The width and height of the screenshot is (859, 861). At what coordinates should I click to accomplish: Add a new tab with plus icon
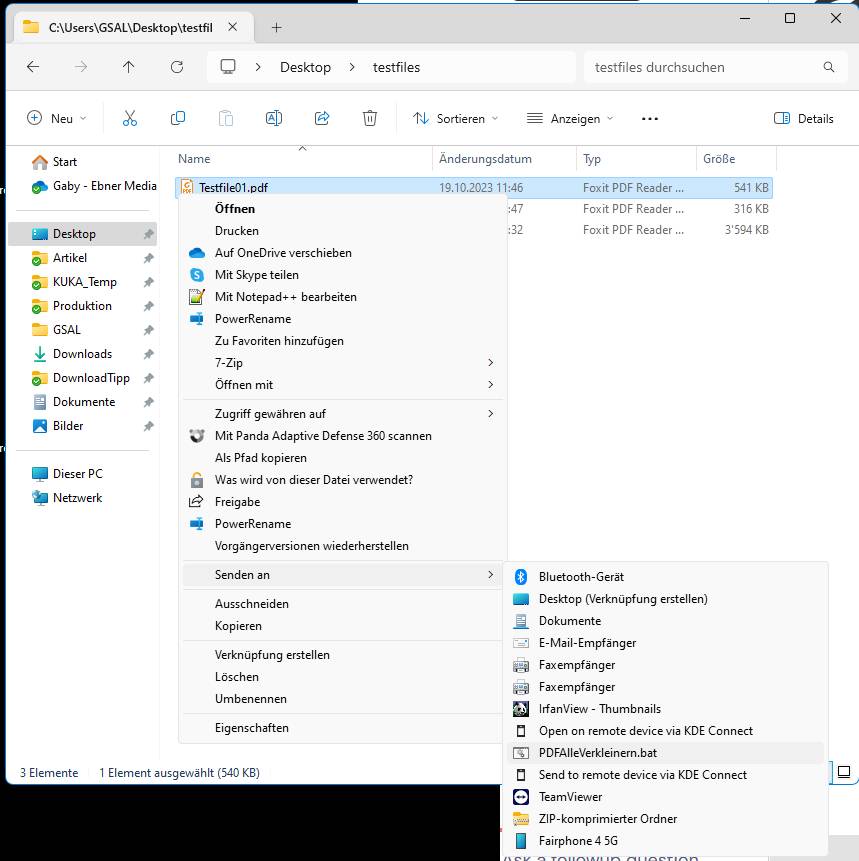(277, 27)
